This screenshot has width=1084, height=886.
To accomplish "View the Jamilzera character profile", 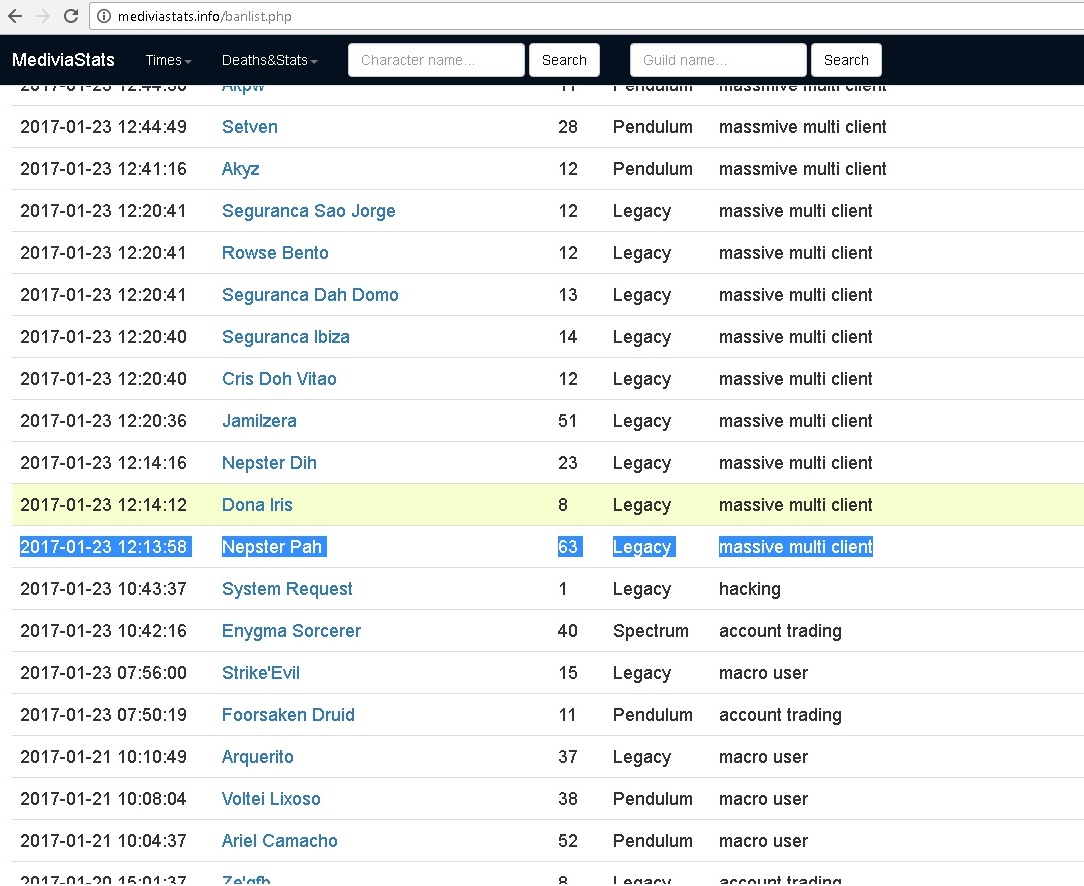I will [x=259, y=421].
